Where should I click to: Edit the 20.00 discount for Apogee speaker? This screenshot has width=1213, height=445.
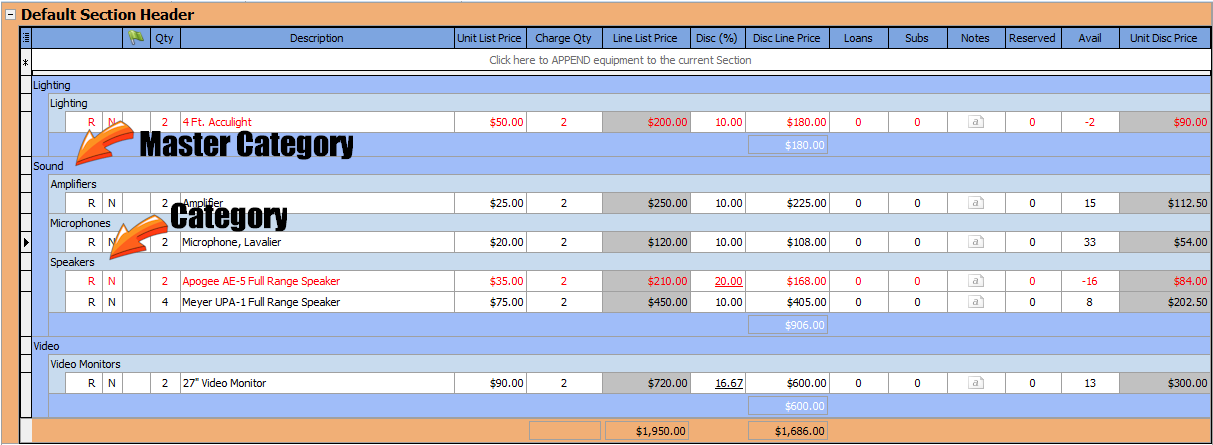point(728,282)
